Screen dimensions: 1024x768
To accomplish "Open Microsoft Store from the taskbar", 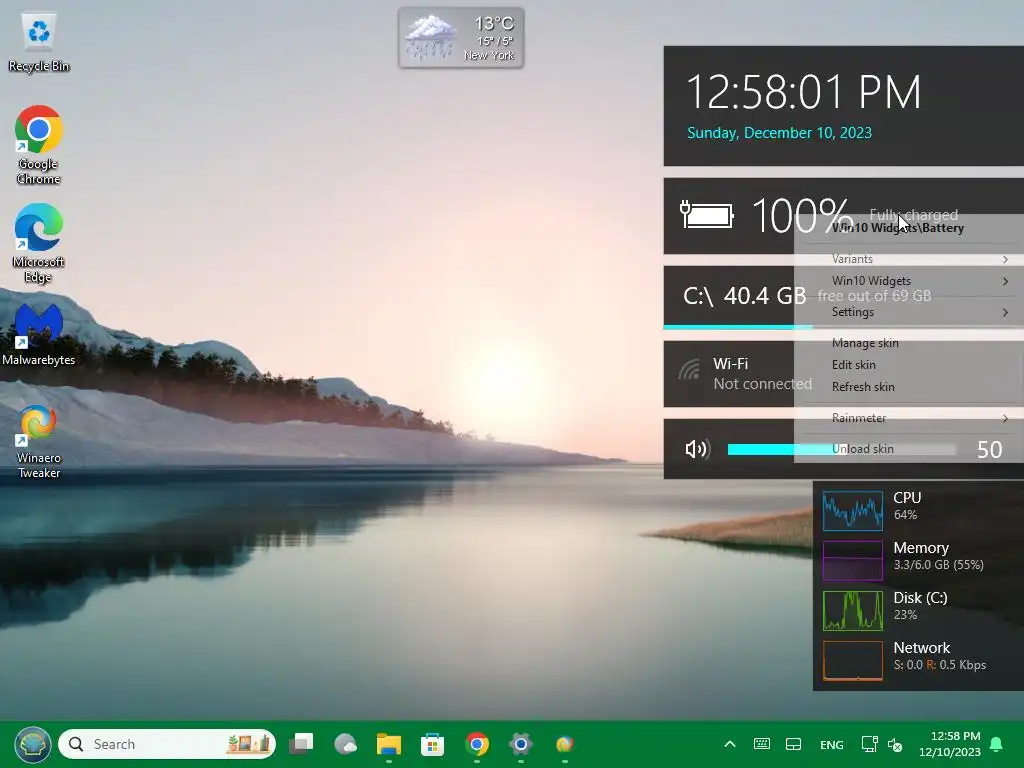I will (x=432, y=744).
